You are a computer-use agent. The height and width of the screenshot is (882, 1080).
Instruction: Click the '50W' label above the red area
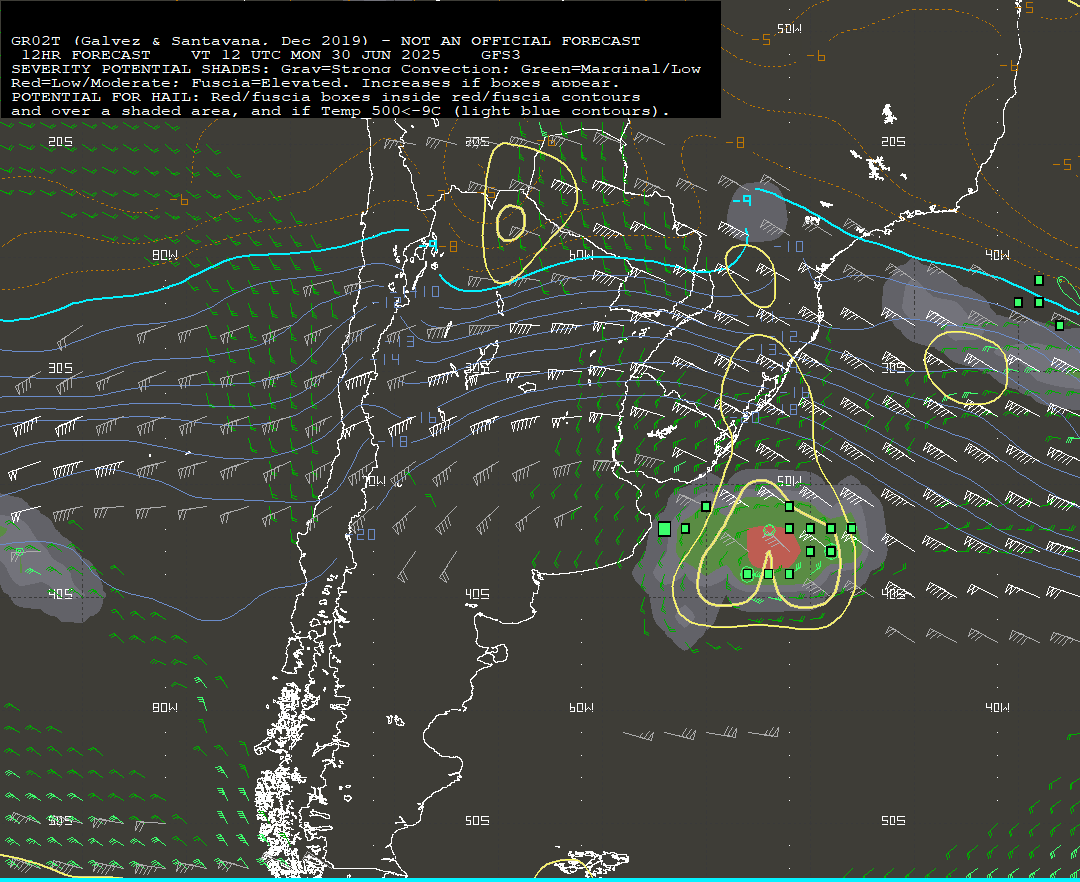[x=789, y=480]
